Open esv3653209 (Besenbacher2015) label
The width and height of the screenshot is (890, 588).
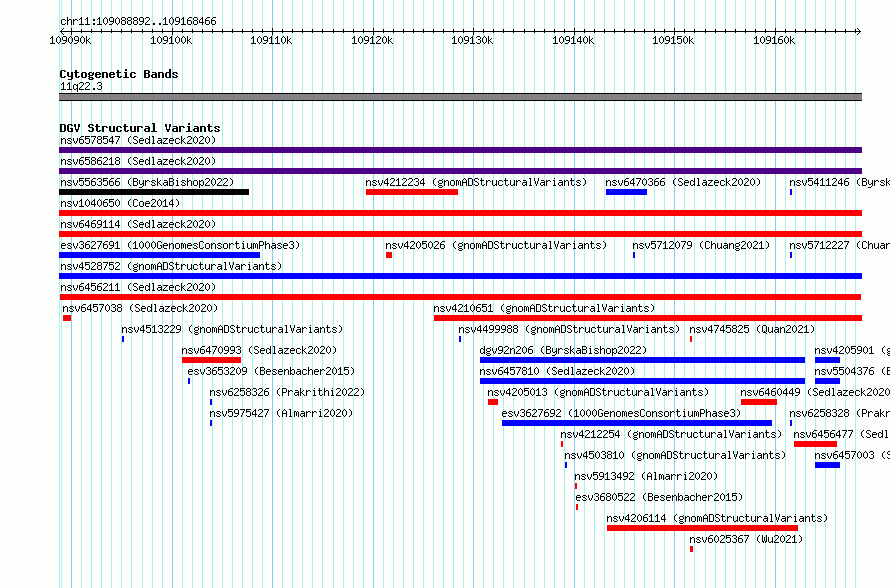click(x=271, y=371)
